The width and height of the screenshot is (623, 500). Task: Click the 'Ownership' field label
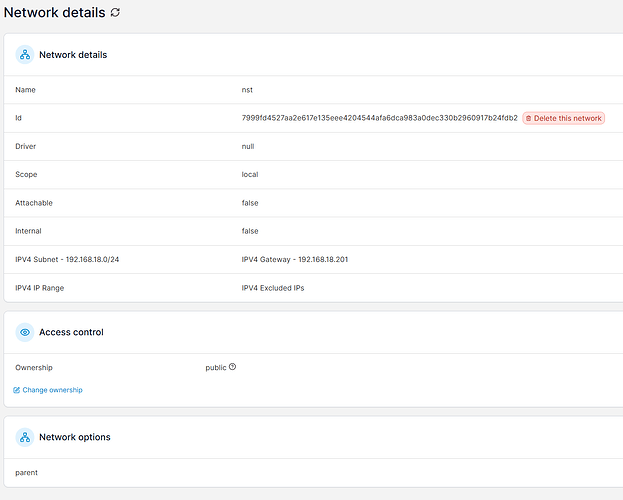point(34,368)
